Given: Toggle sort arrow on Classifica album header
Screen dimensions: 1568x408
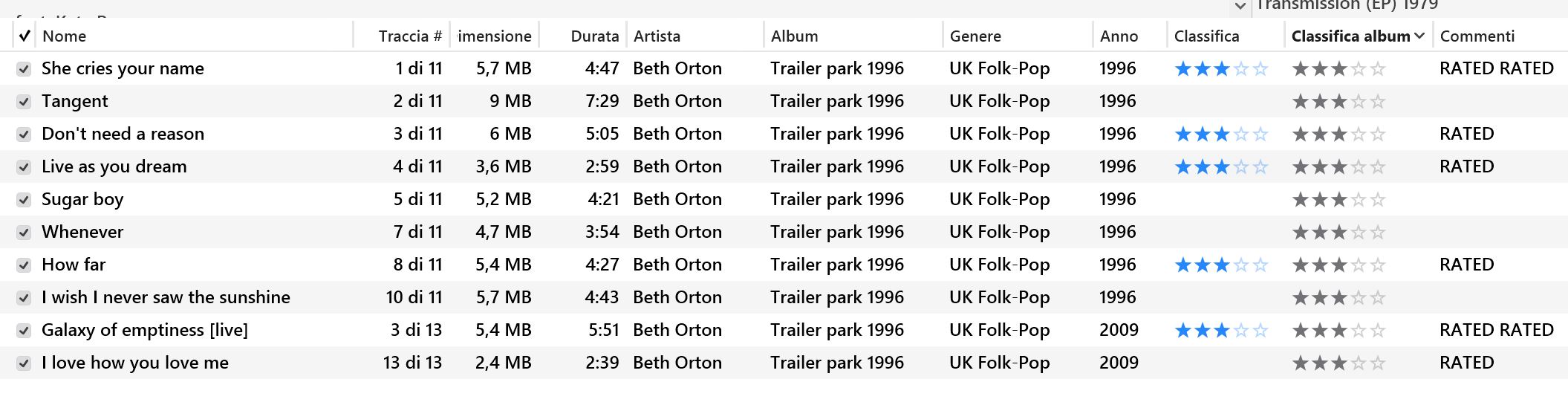Looking at the screenshot, I should click(1419, 36).
